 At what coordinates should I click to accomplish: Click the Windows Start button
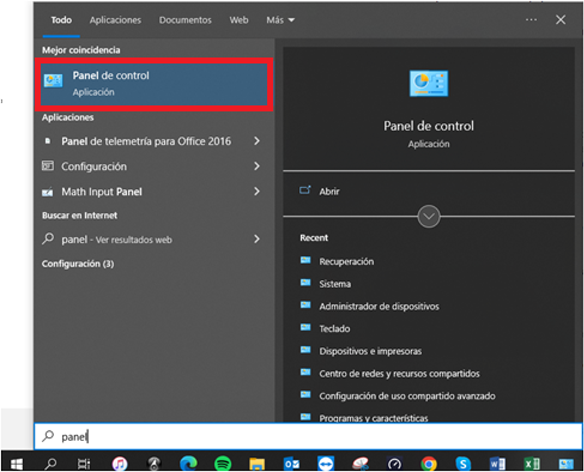click(x=16, y=464)
